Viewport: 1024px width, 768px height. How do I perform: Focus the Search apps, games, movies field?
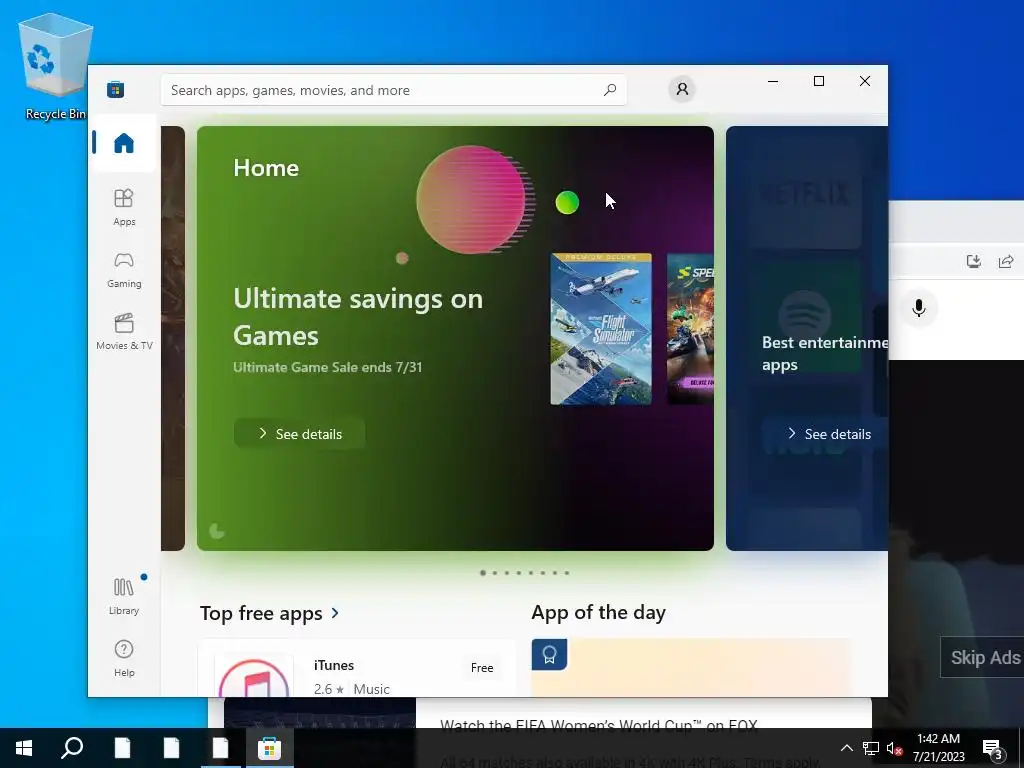394,90
